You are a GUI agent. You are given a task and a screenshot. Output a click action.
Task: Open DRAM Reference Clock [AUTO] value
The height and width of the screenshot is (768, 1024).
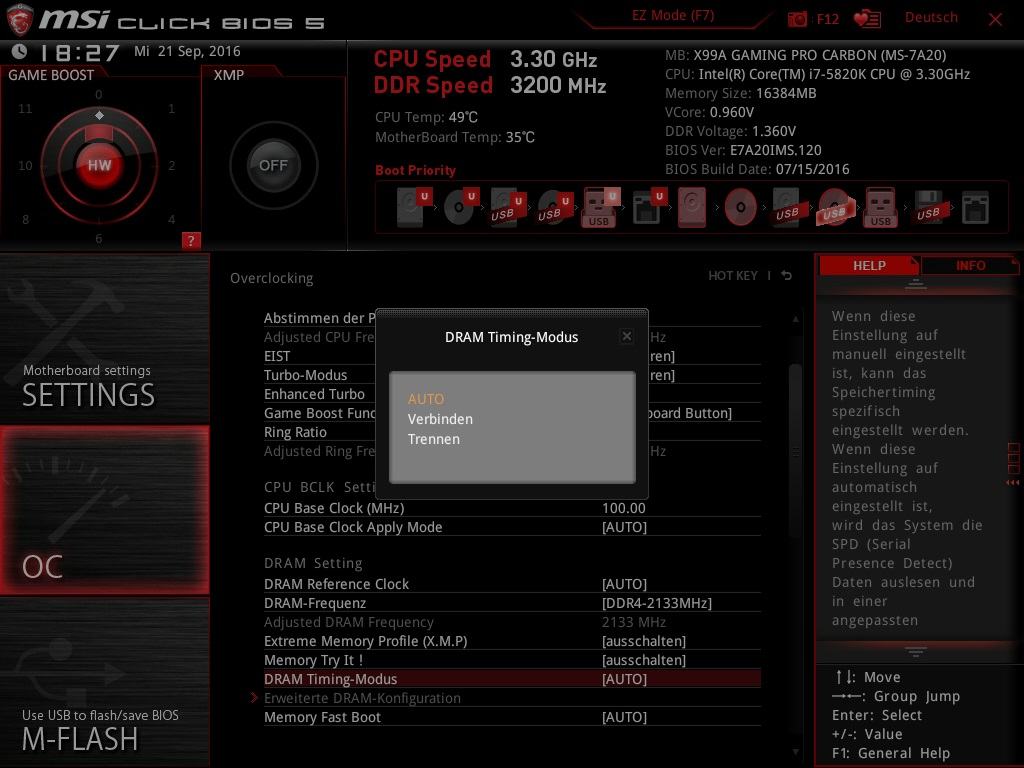pyautogui.click(x=624, y=584)
